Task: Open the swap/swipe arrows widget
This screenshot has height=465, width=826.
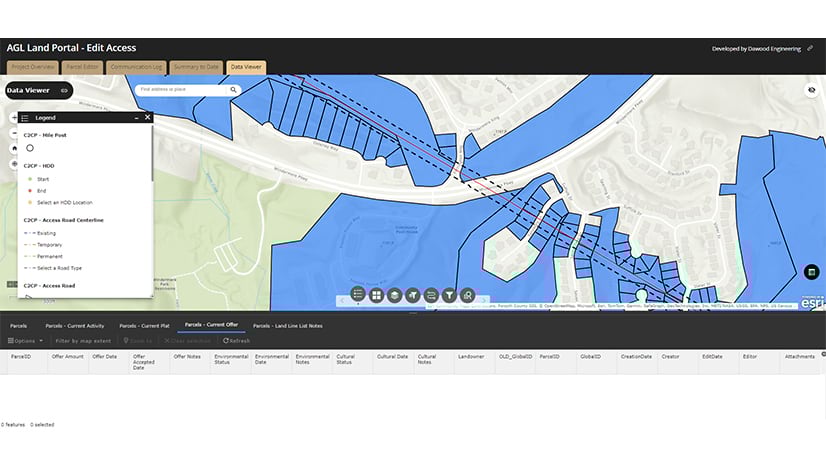Action: tap(431, 295)
